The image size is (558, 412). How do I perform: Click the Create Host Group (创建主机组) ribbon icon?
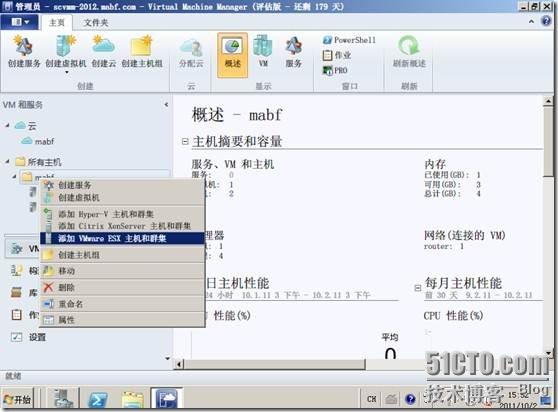tap(142, 52)
